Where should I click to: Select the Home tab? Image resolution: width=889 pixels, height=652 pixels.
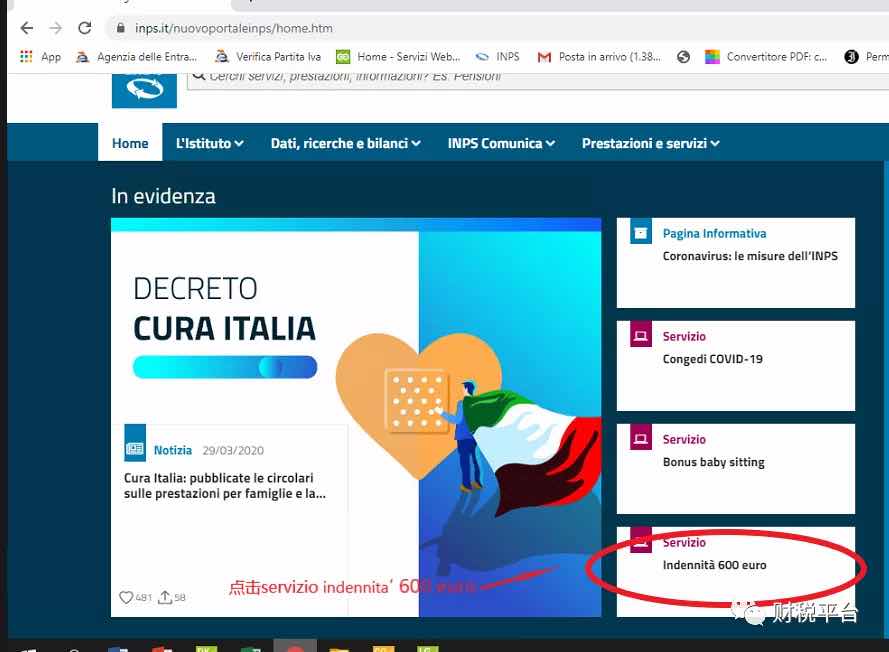point(130,143)
